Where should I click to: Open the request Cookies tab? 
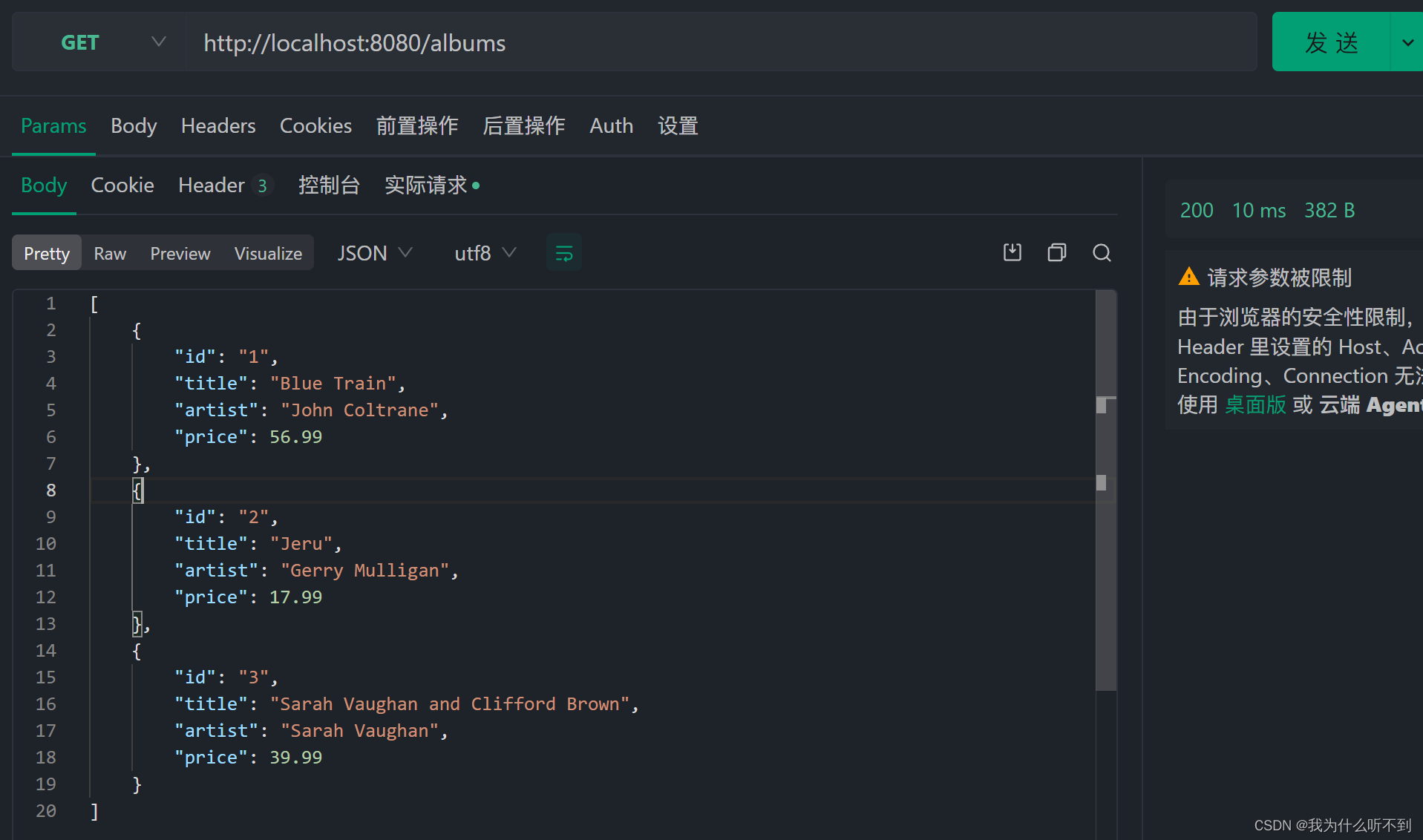click(x=315, y=125)
